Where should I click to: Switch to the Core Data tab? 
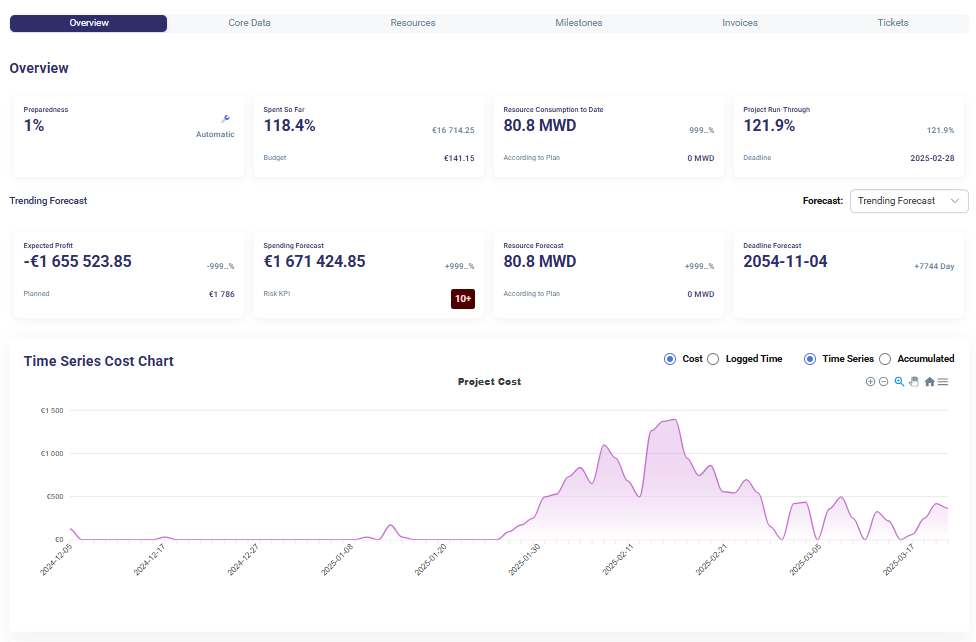[x=249, y=23]
